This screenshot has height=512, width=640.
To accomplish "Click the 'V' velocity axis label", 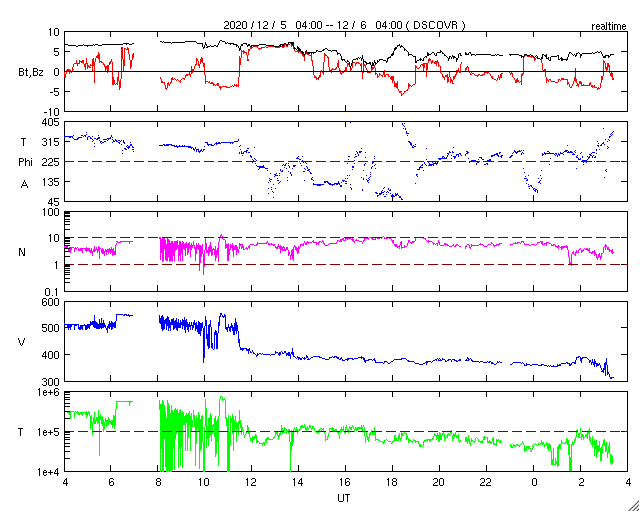I will point(22,342).
